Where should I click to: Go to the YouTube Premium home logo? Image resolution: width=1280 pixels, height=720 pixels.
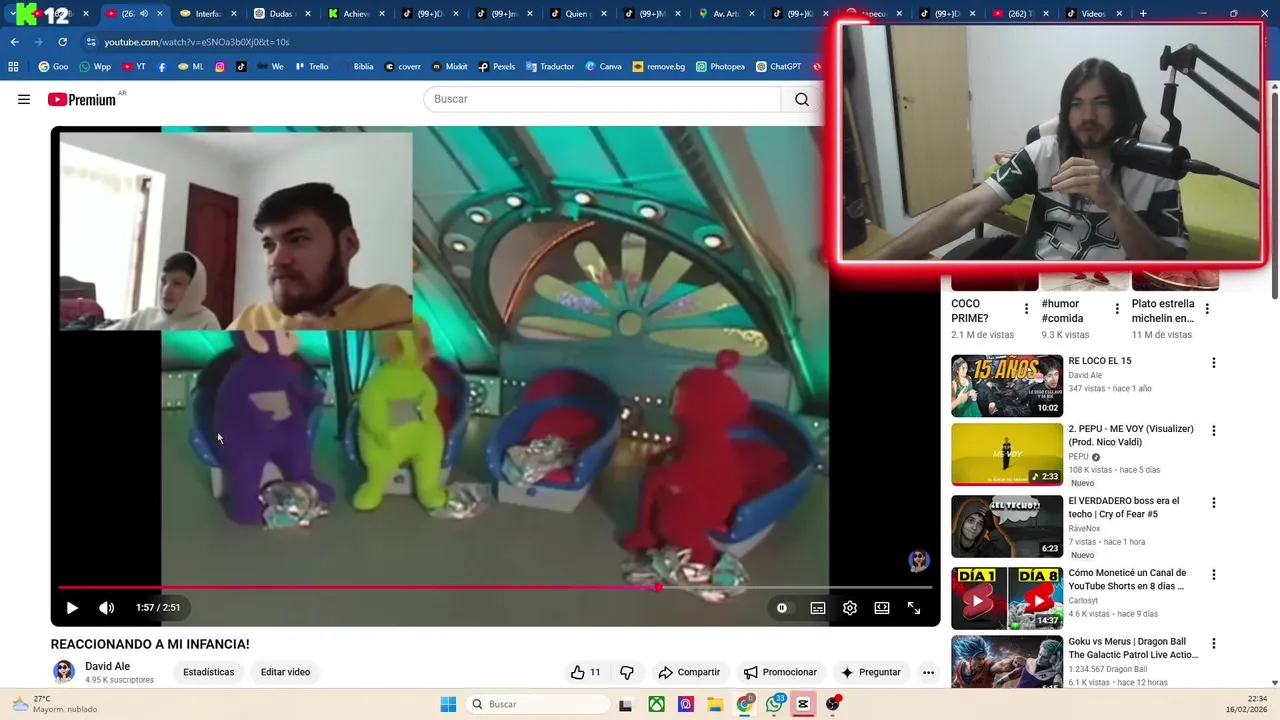(81, 99)
